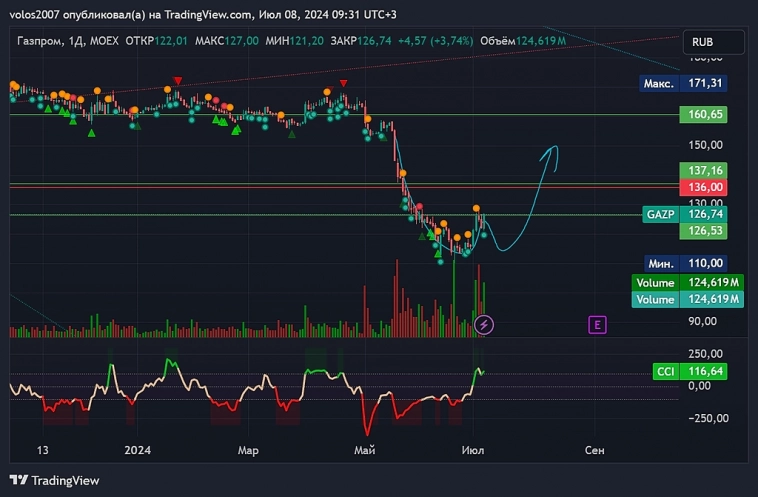758x497 pixels.
Task: Click the TradingView logo in the footer
Action: coord(56,480)
